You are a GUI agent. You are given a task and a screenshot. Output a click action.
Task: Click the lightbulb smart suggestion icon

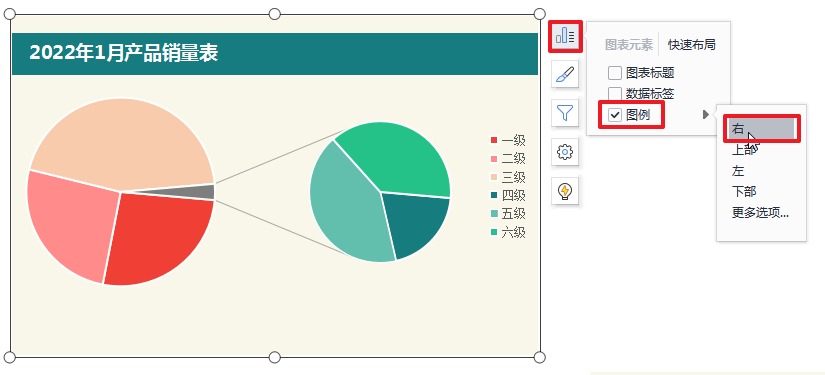565,191
